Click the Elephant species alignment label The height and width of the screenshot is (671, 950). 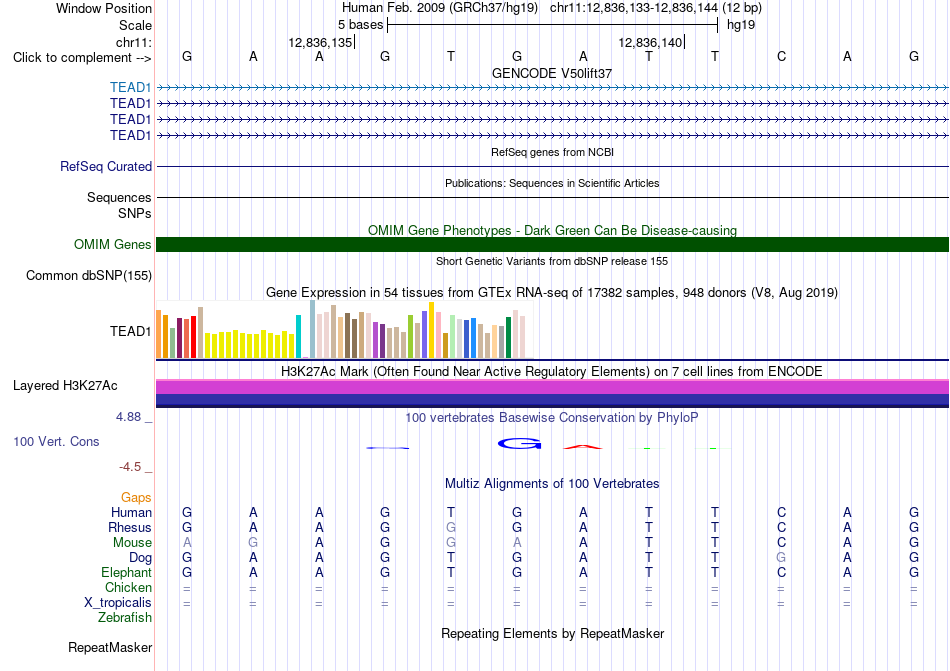pyautogui.click(x=127, y=572)
